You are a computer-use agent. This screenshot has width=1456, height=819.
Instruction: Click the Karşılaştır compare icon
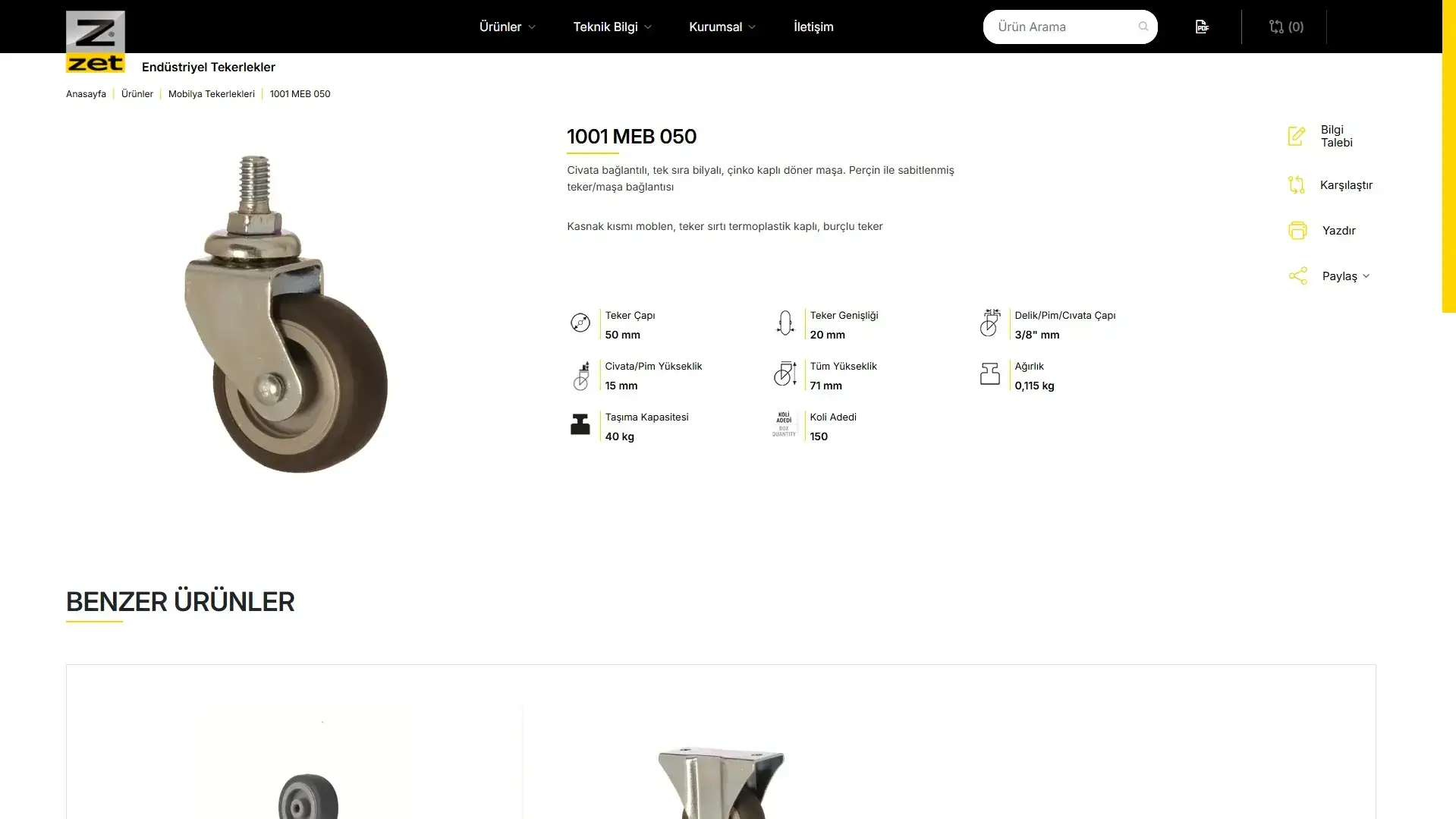coord(1297,184)
